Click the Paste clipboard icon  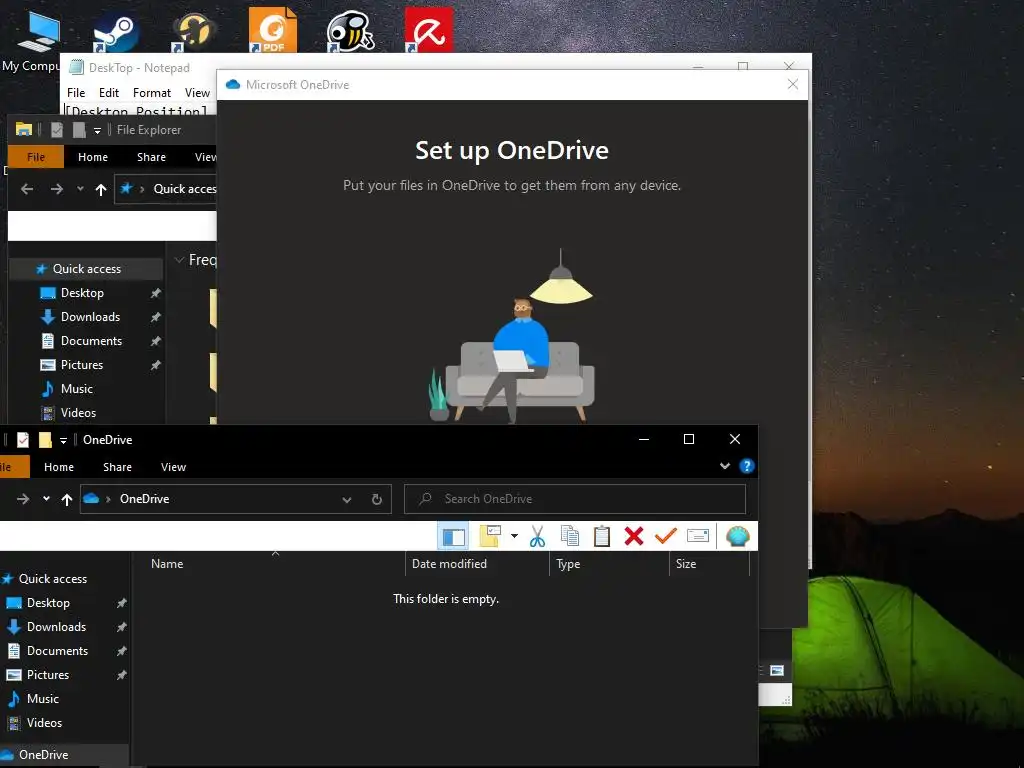coord(601,536)
